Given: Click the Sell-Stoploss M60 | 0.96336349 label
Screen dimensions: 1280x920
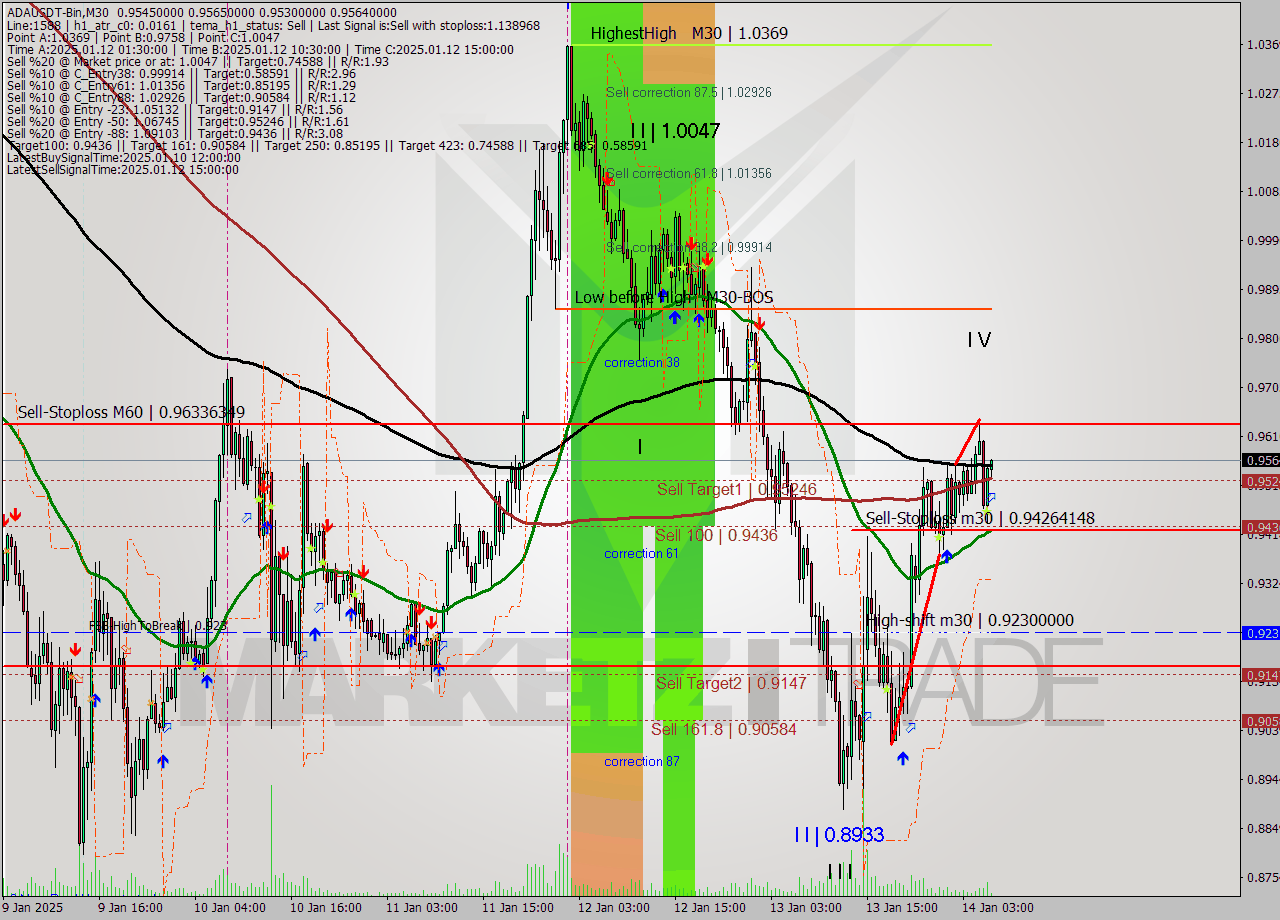Looking at the screenshot, I should coord(131,411).
